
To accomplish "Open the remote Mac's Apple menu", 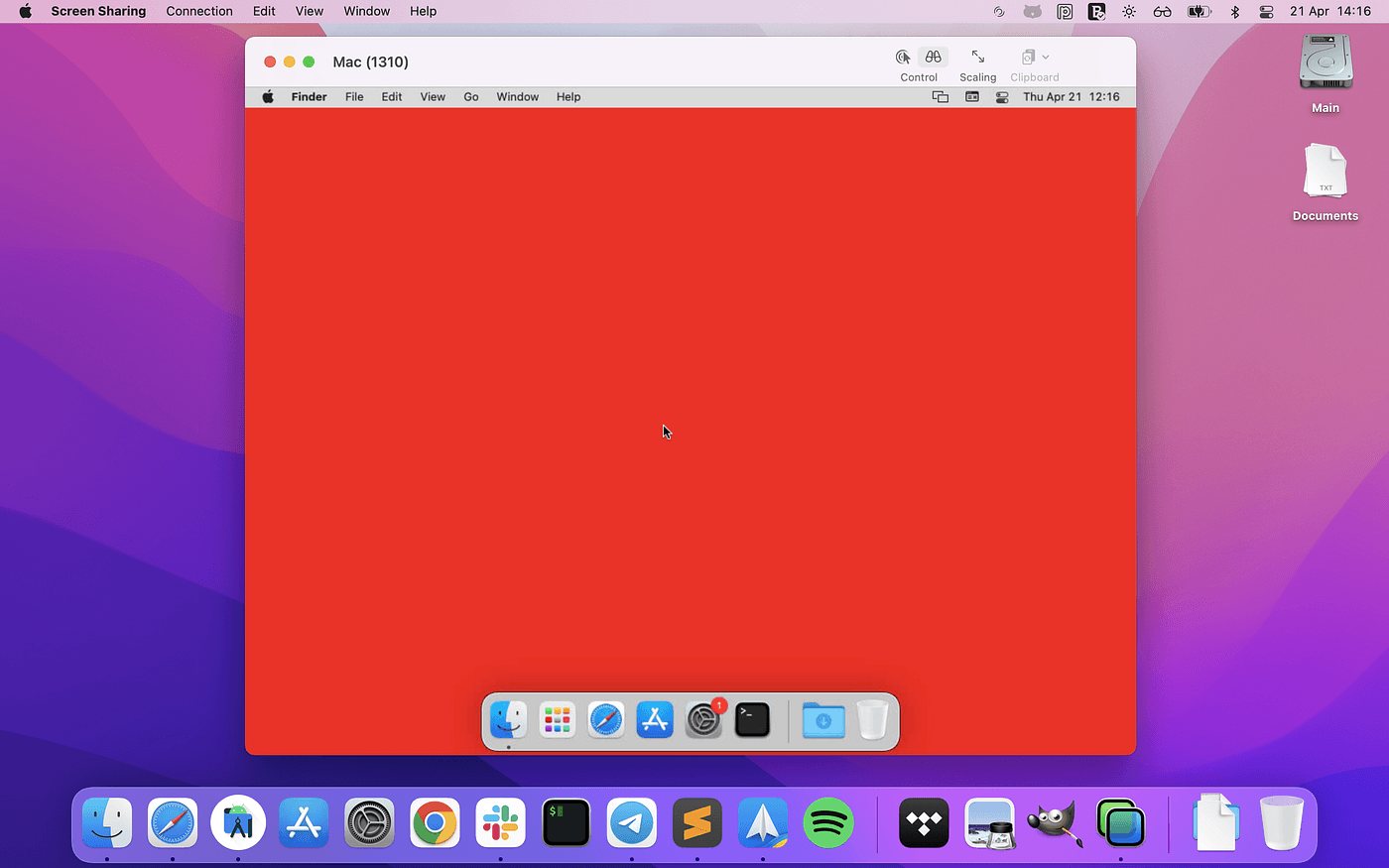I will [268, 97].
